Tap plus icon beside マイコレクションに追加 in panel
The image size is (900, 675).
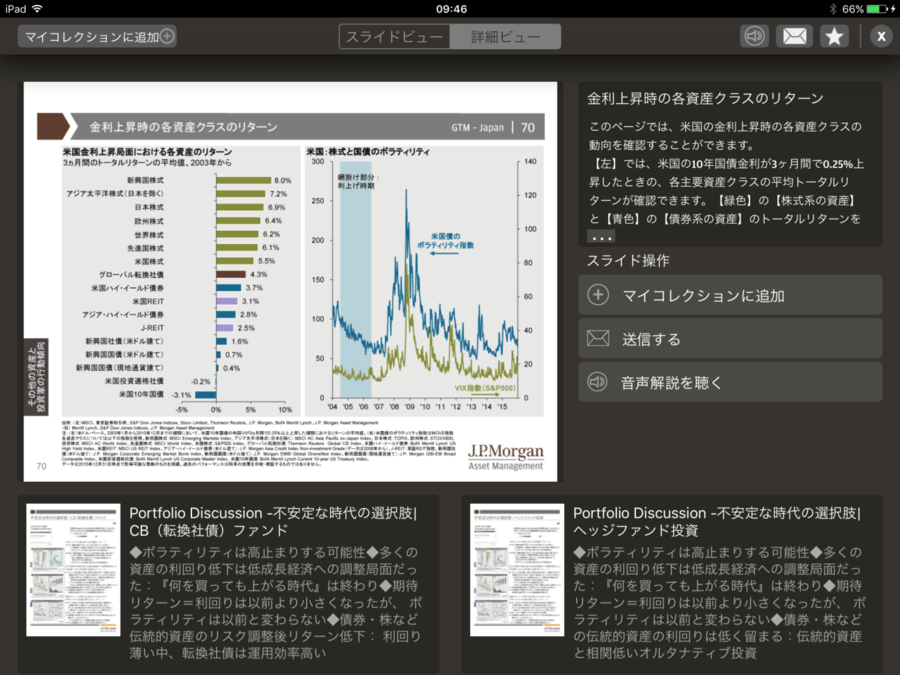point(598,295)
